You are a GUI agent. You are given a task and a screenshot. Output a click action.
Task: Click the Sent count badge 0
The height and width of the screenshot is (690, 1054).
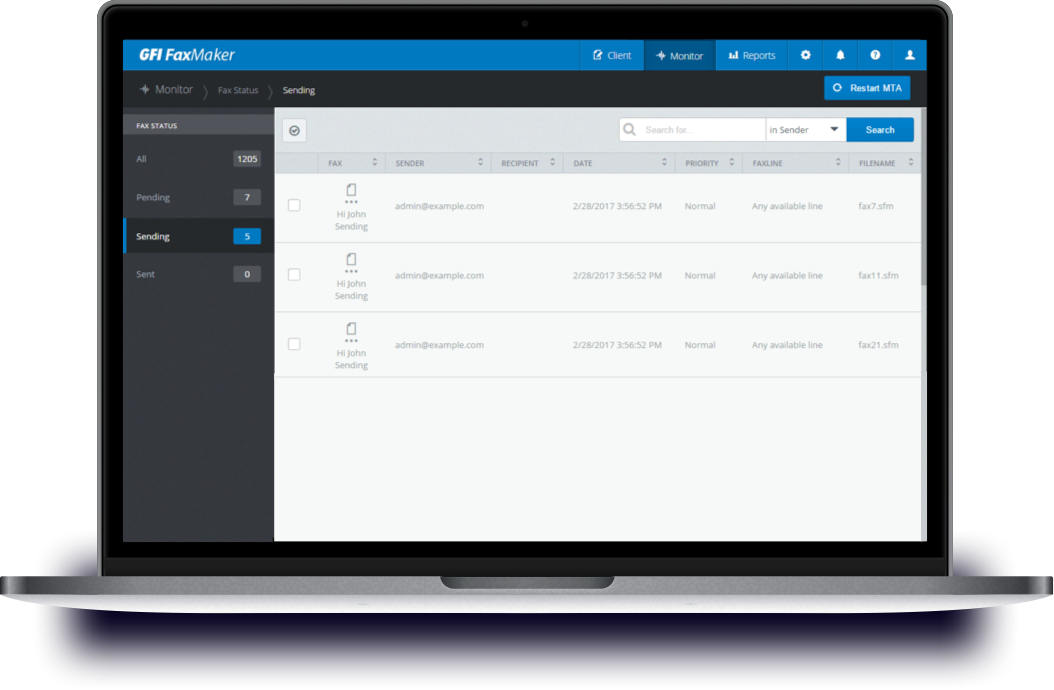tap(247, 274)
